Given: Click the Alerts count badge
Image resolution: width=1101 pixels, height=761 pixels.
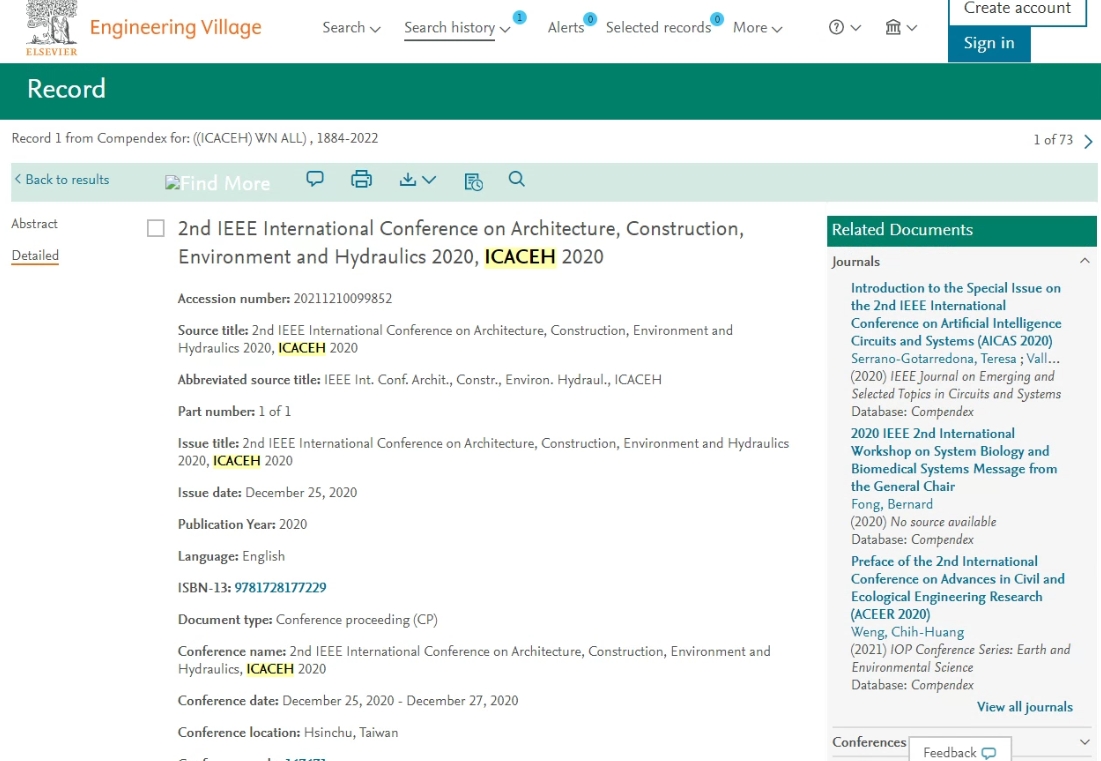Looking at the screenshot, I should (x=590, y=19).
